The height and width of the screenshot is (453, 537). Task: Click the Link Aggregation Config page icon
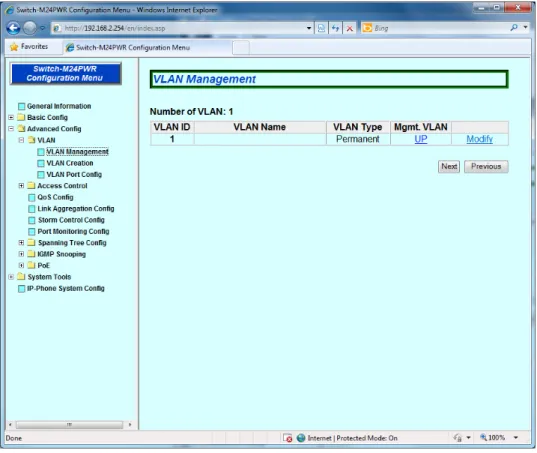pyautogui.click(x=32, y=209)
